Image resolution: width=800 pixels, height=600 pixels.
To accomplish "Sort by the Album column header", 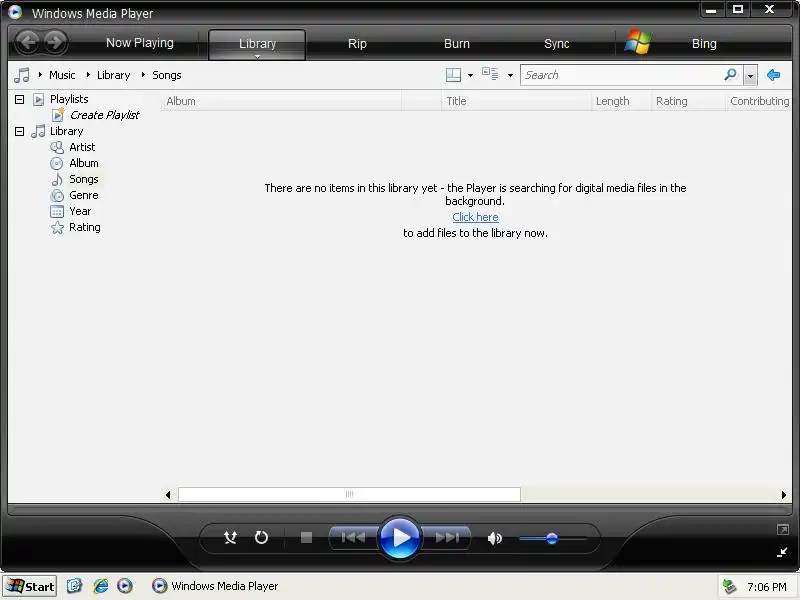I will pyautogui.click(x=281, y=101).
